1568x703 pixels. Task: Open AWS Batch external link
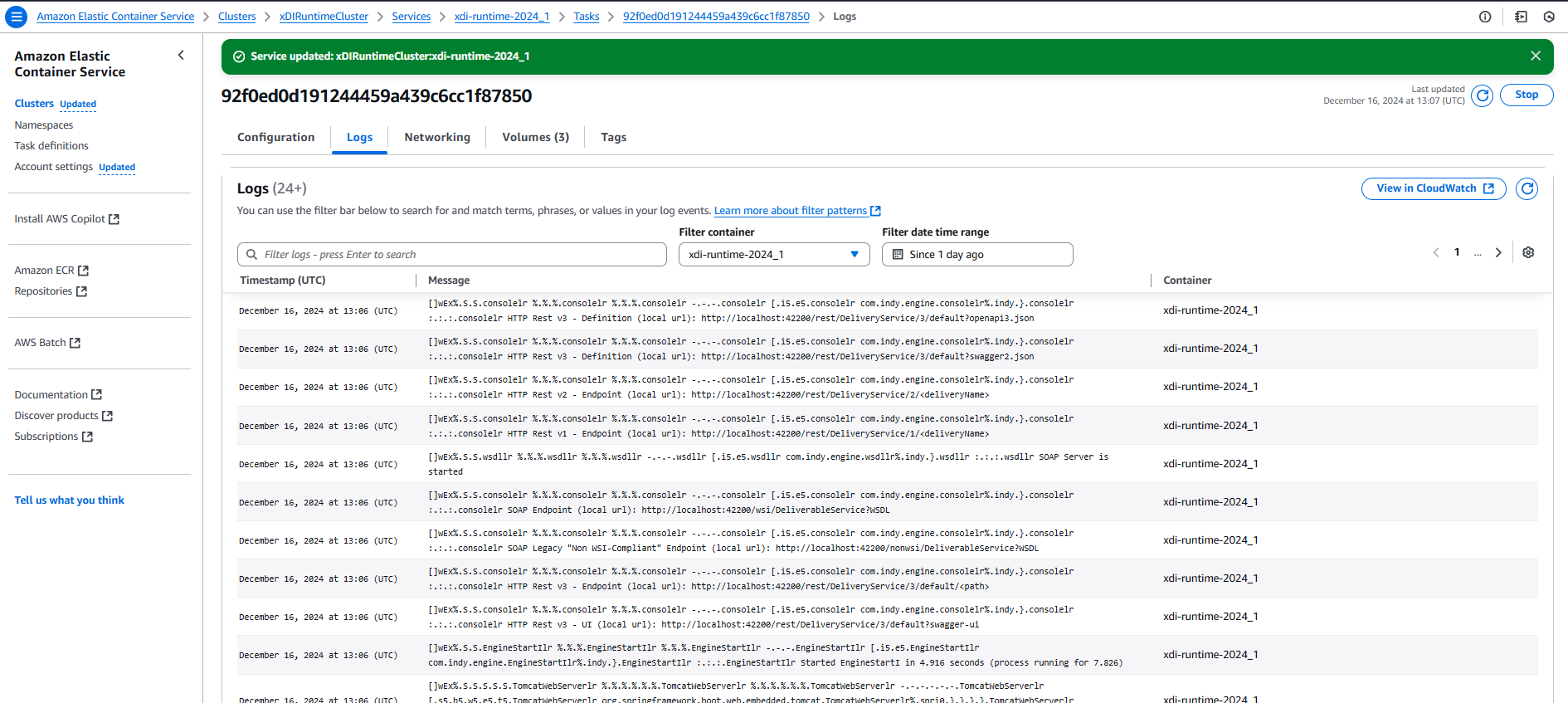[x=47, y=343]
